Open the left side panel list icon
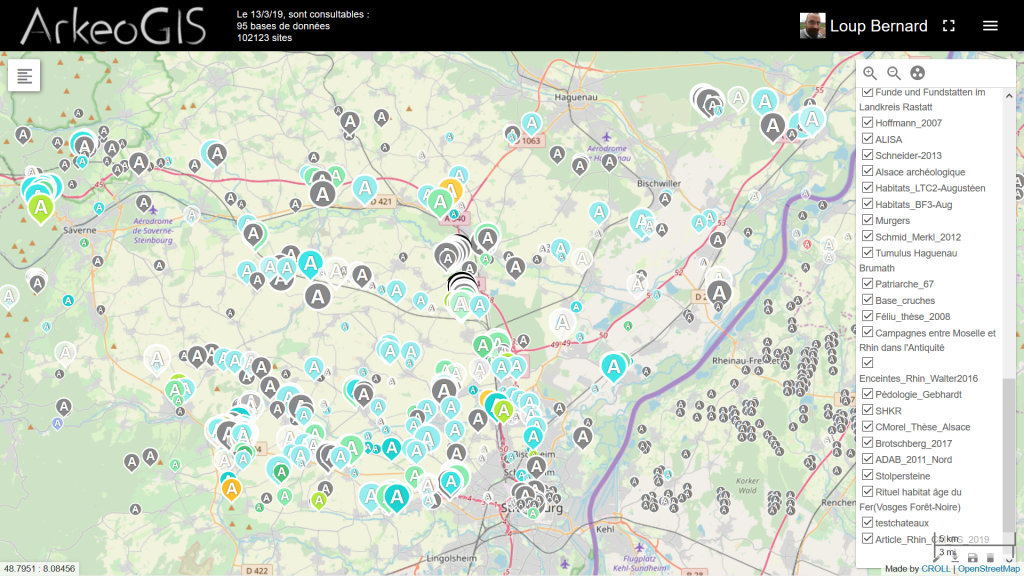Screen dimensions: 1024x576 (x=24, y=76)
